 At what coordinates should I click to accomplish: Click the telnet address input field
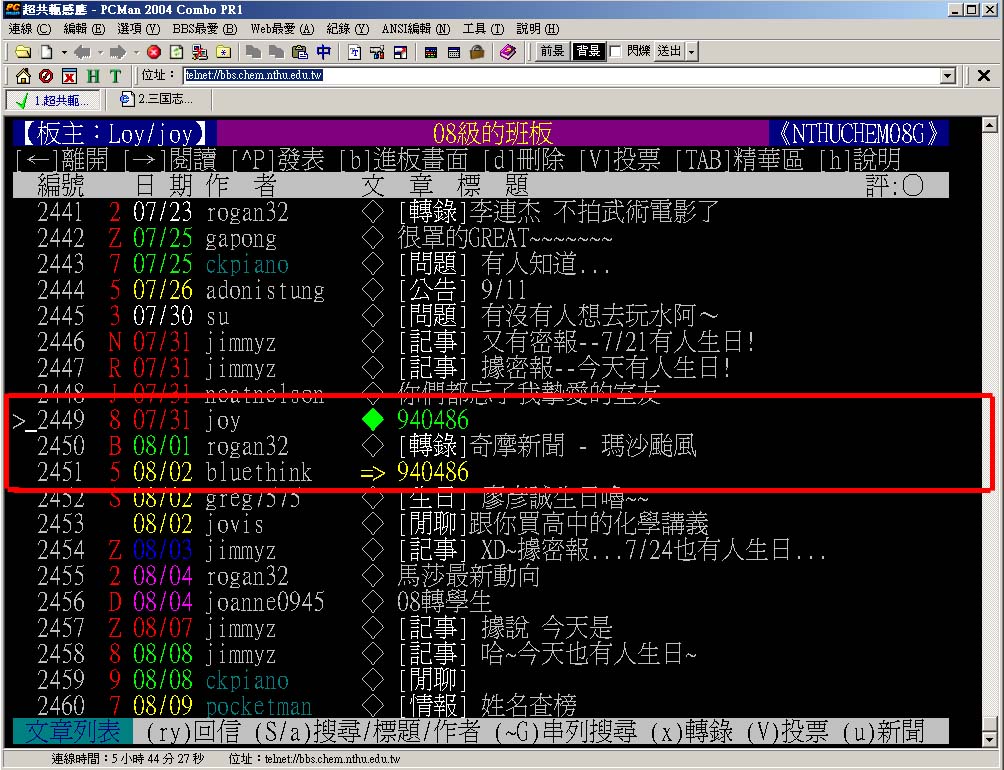[560, 76]
